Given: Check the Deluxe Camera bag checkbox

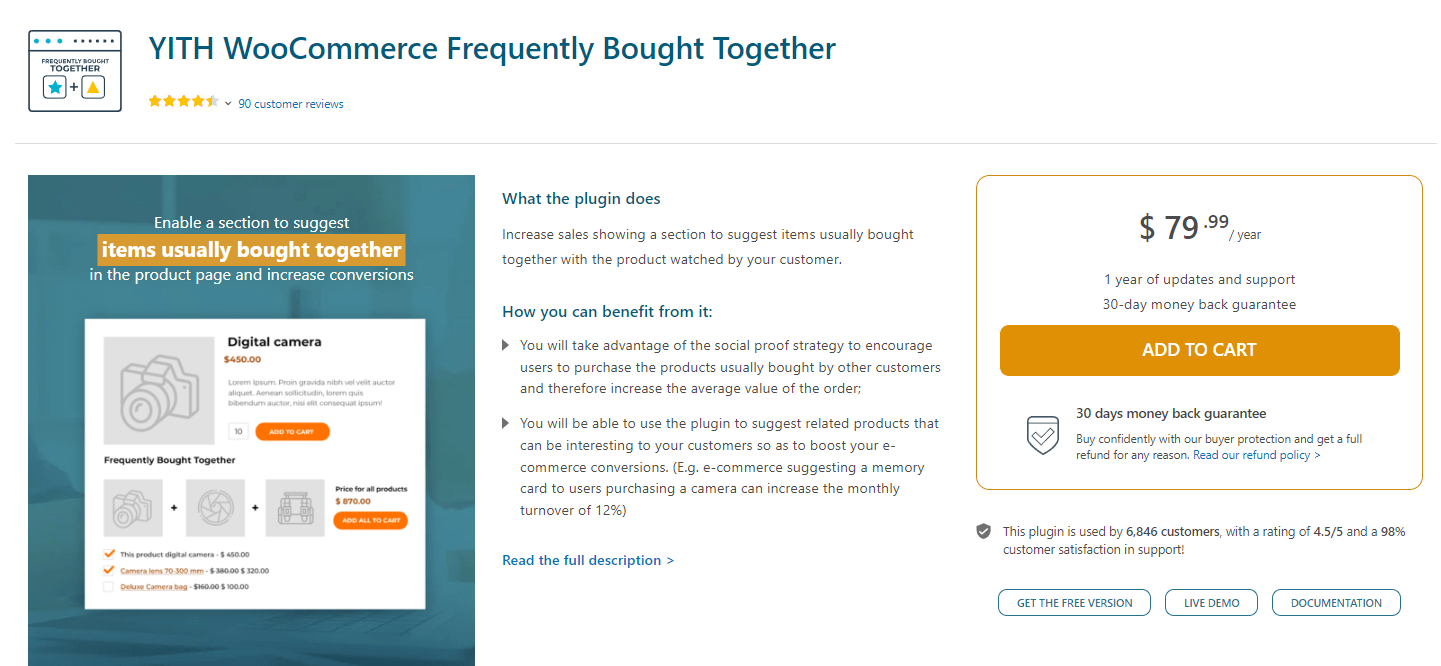Looking at the screenshot, I should (x=108, y=585).
